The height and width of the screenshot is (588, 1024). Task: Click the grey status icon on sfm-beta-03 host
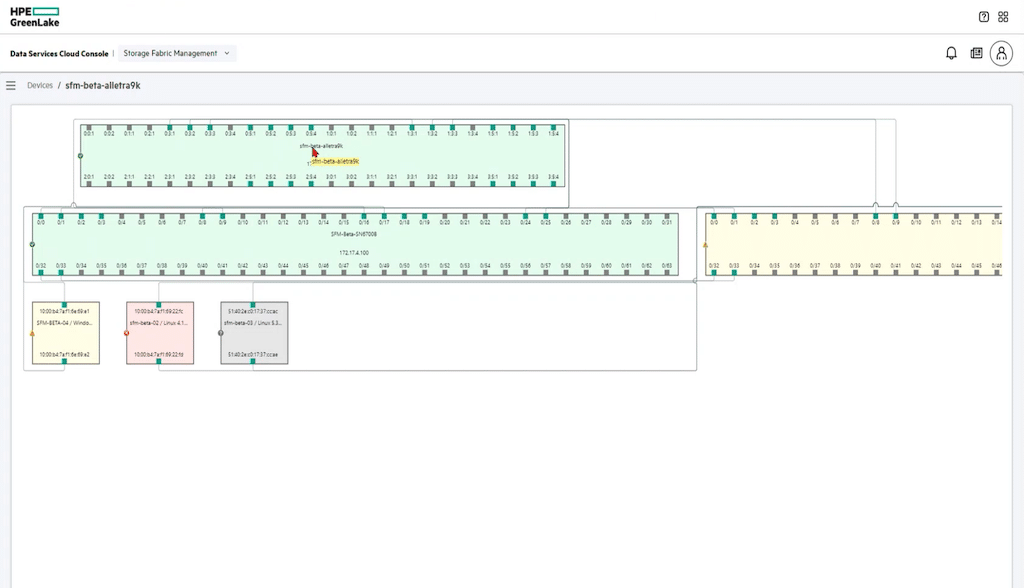221,333
